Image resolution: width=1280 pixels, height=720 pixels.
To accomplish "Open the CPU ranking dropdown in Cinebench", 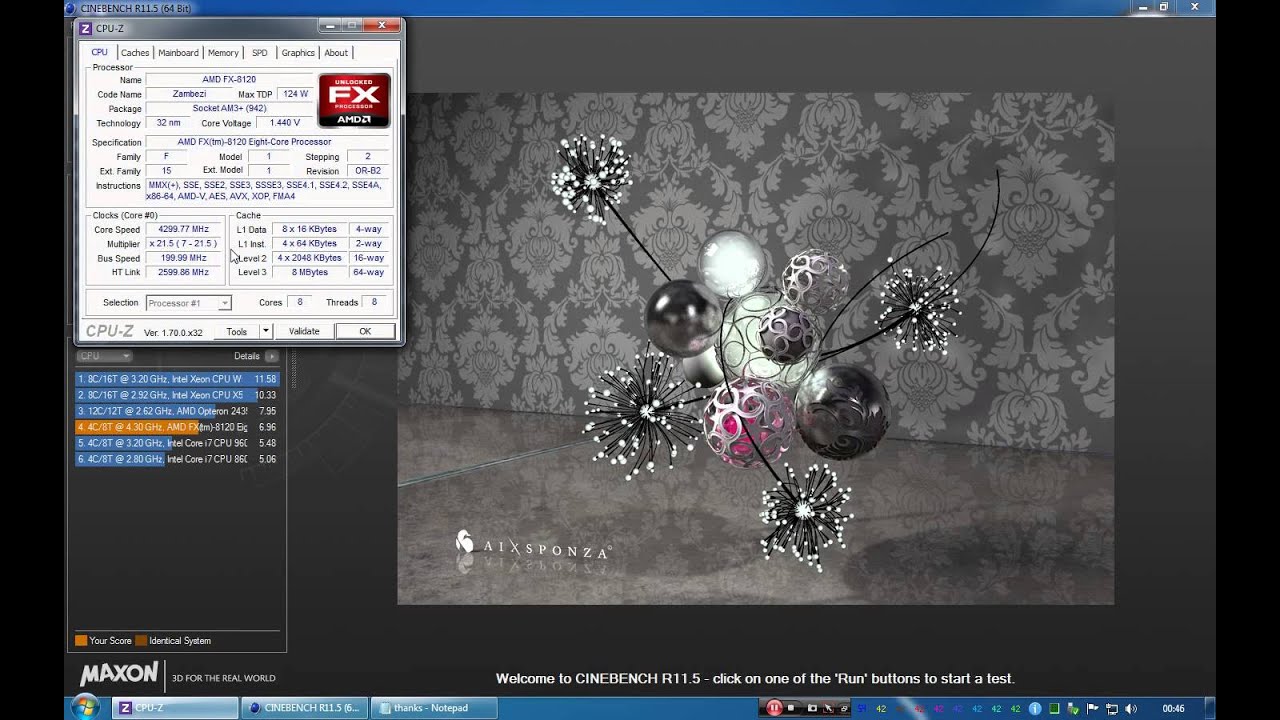I will pos(105,356).
